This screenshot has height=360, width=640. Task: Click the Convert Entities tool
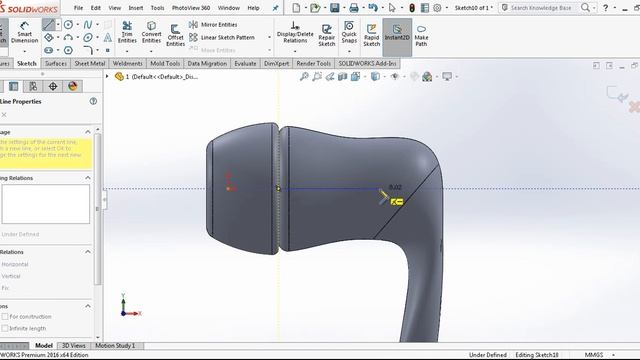coord(151,33)
